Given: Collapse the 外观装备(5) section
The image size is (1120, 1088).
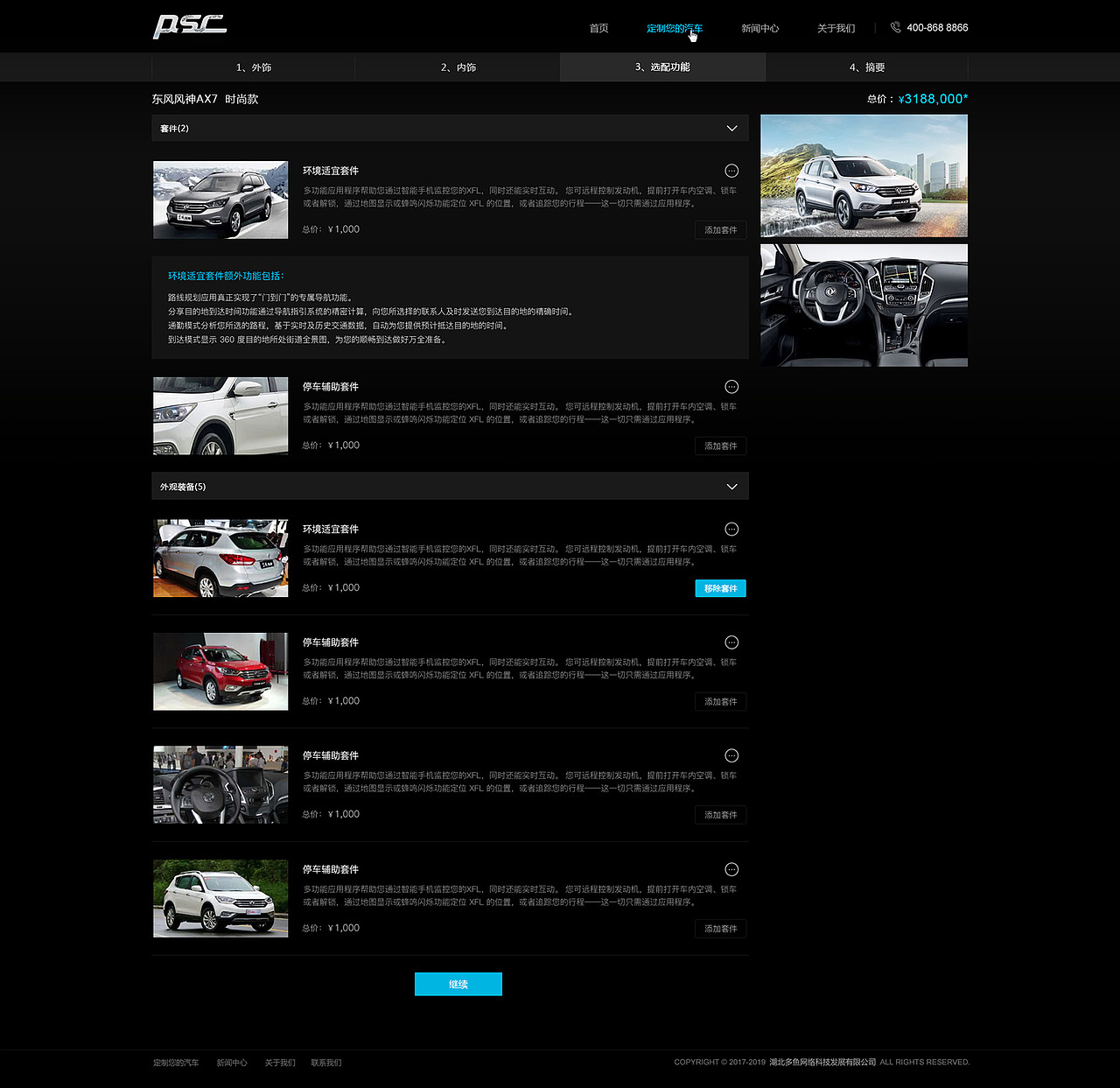Looking at the screenshot, I should click(x=731, y=487).
